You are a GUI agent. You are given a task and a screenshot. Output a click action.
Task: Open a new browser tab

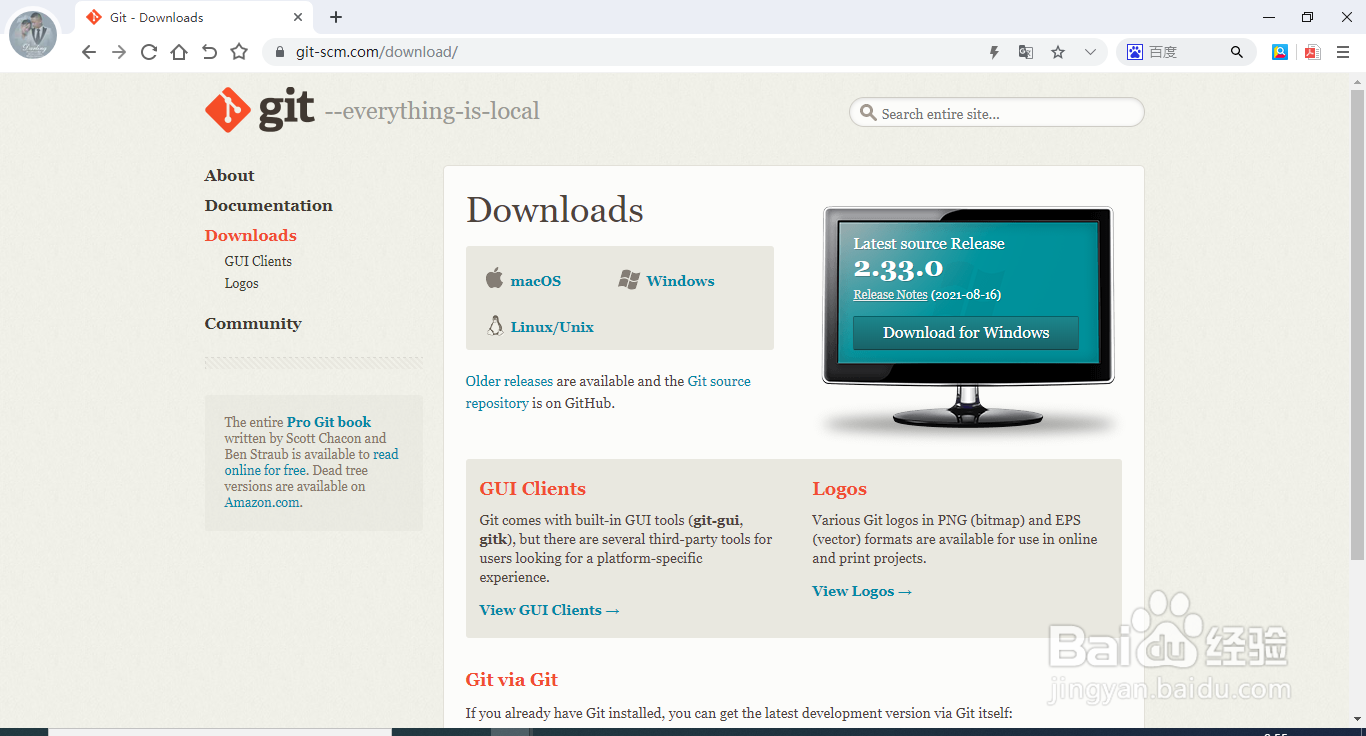(335, 17)
